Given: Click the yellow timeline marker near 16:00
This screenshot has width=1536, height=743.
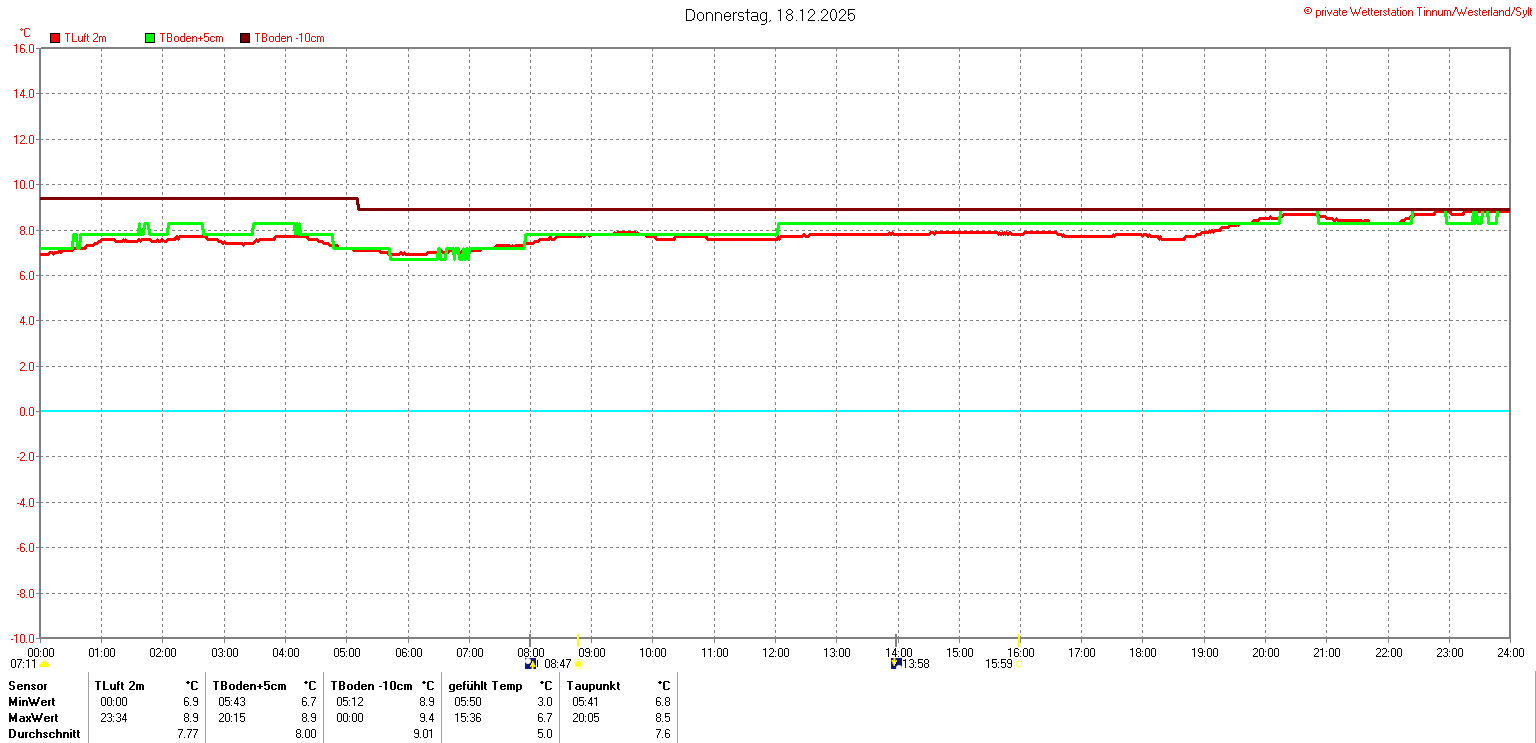Looking at the screenshot, I should coord(1018,640).
